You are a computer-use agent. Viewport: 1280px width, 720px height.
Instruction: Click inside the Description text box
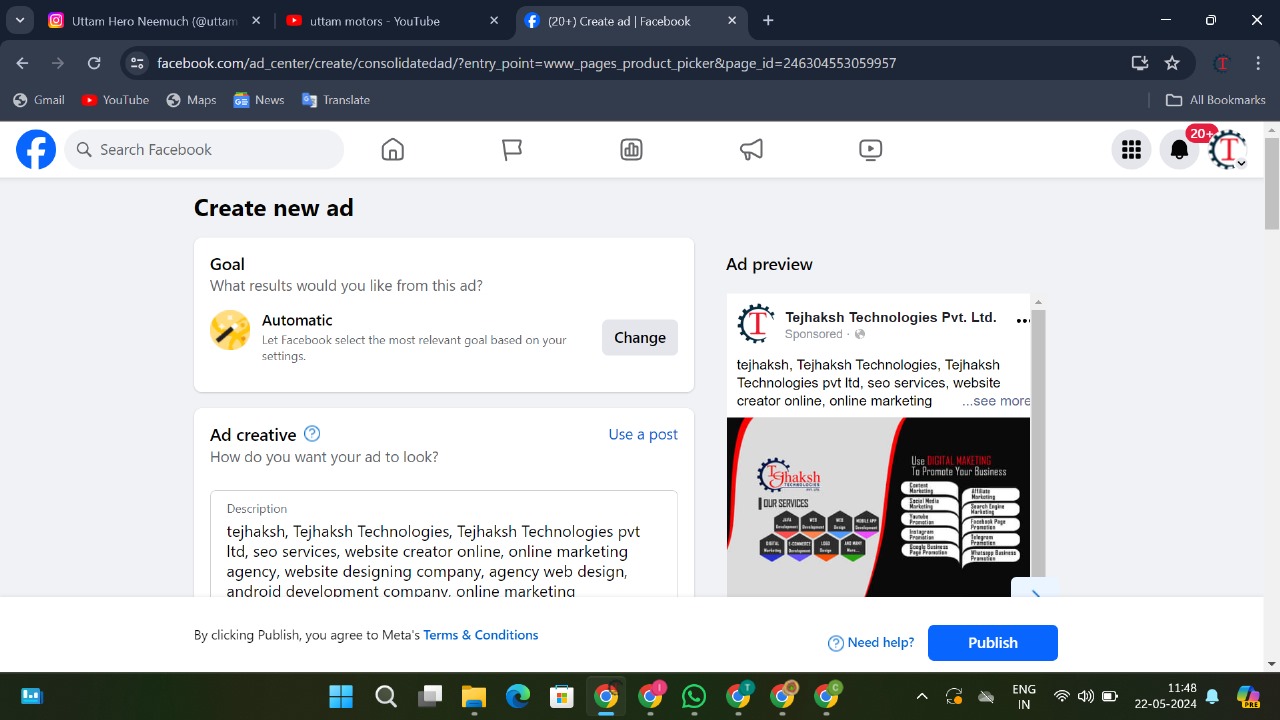[444, 545]
